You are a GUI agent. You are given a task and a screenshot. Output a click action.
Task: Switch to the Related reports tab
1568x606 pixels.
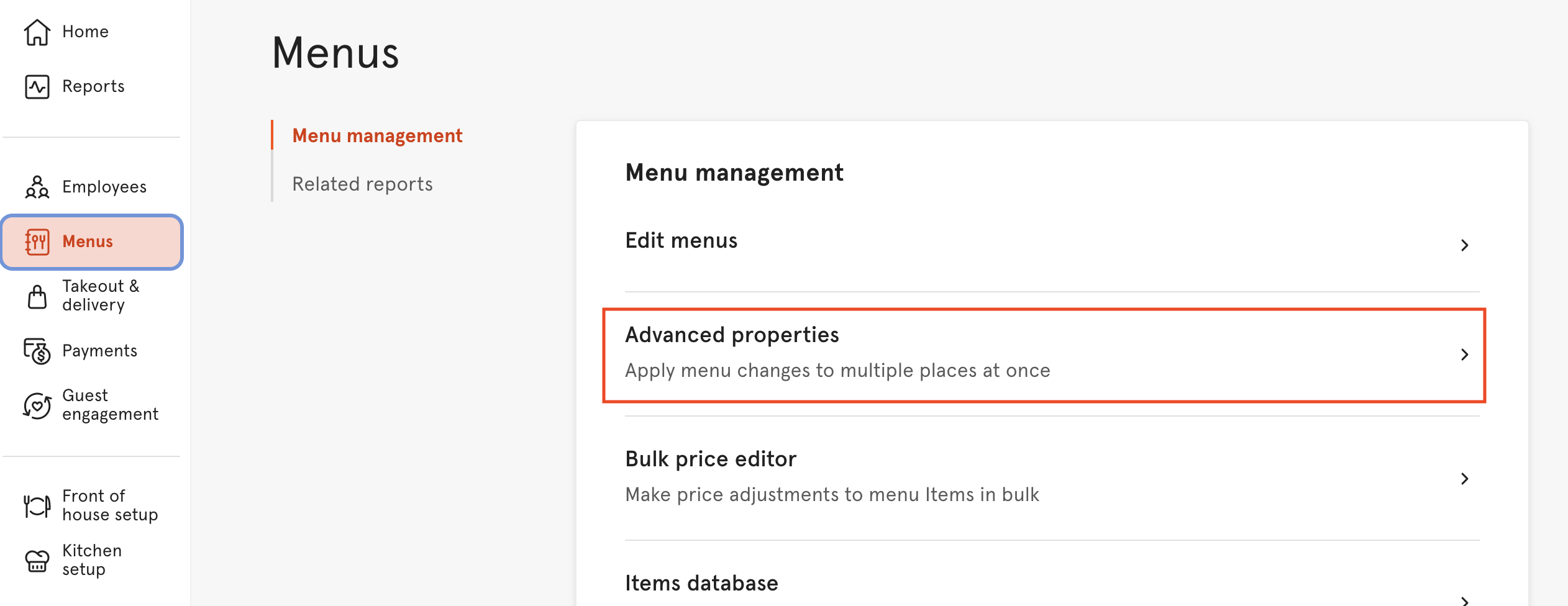[x=362, y=183]
